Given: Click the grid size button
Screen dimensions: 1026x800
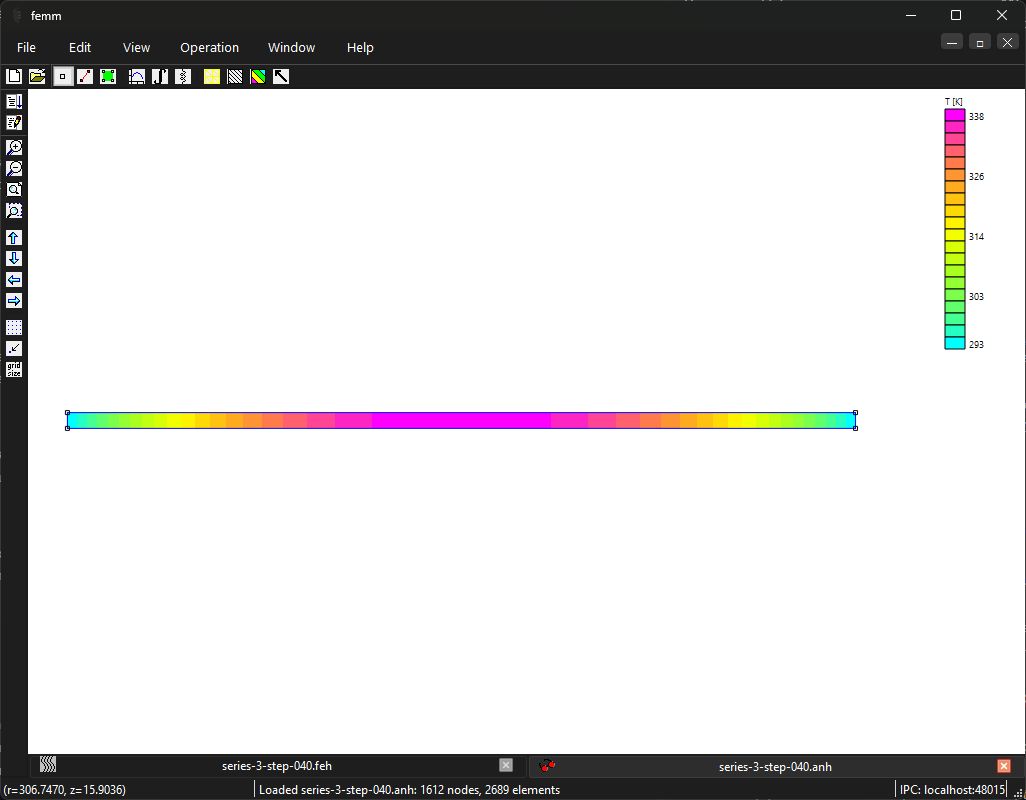Looking at the screenshot, I should [x=14, y=369].
